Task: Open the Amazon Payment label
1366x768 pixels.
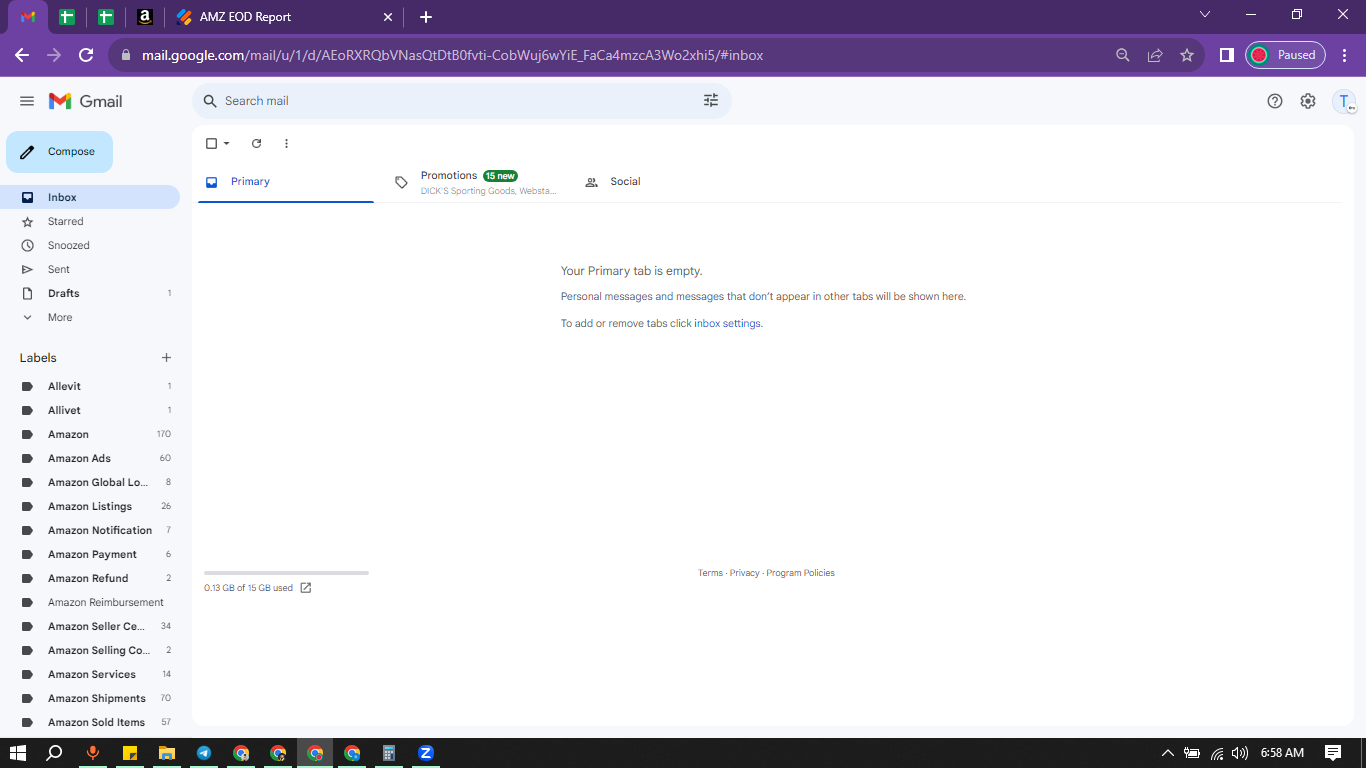Action: click(x=90, y=554)
